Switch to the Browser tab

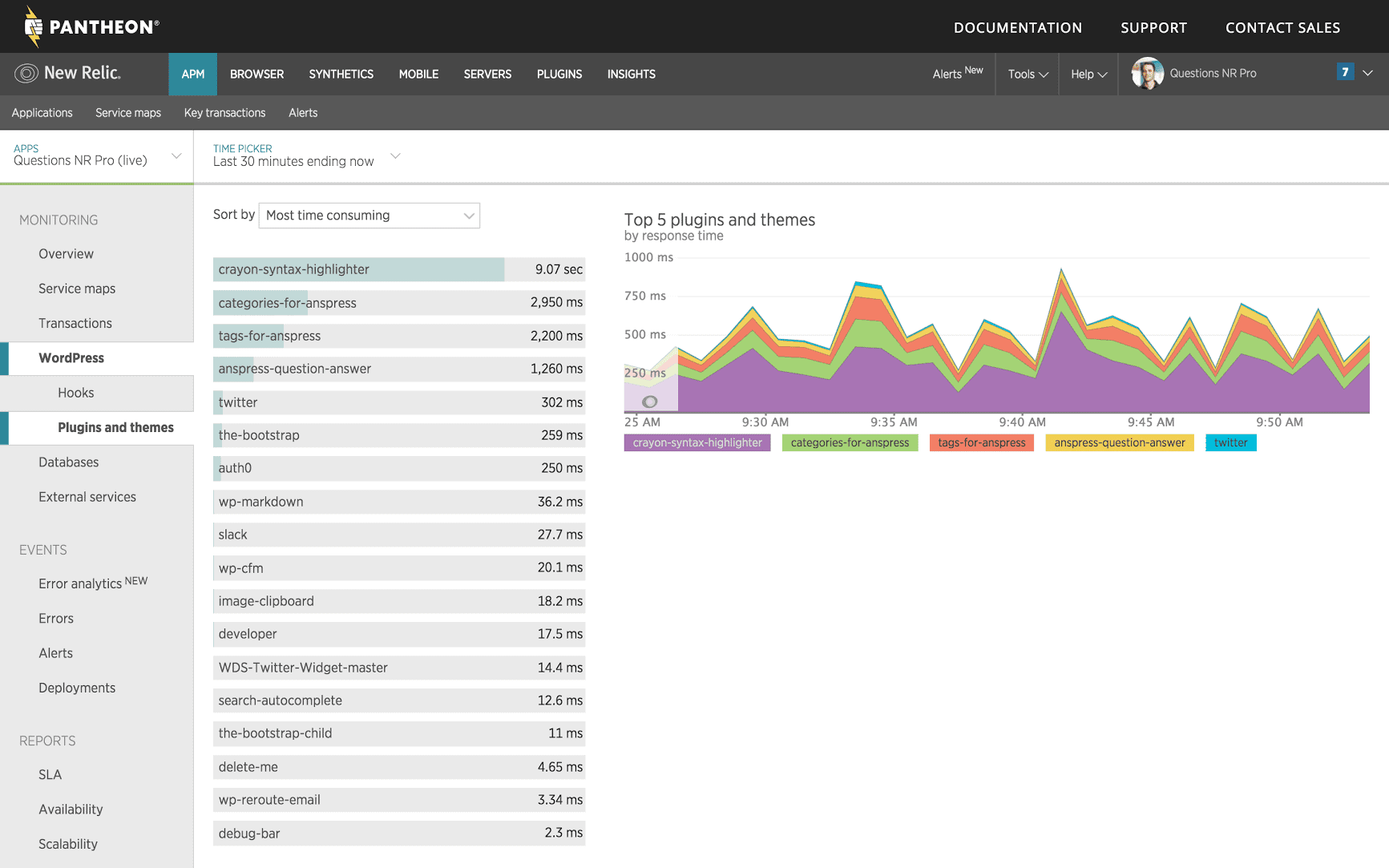tap(256, 75)
